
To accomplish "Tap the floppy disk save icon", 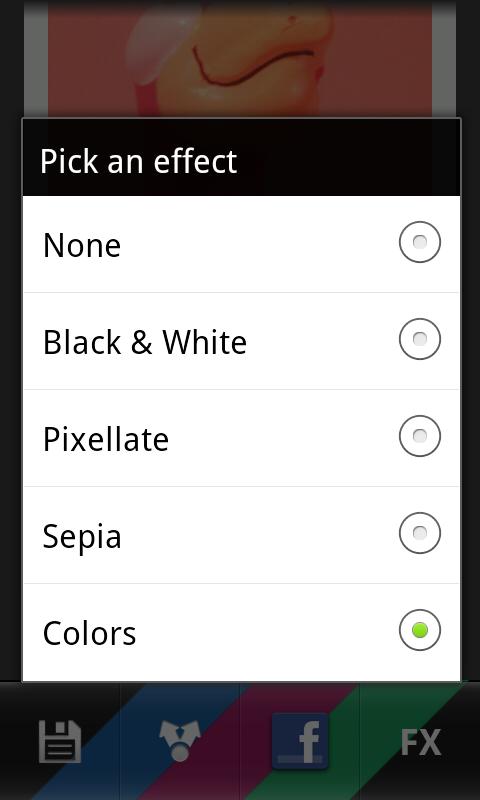I will [x=60, y=741].
